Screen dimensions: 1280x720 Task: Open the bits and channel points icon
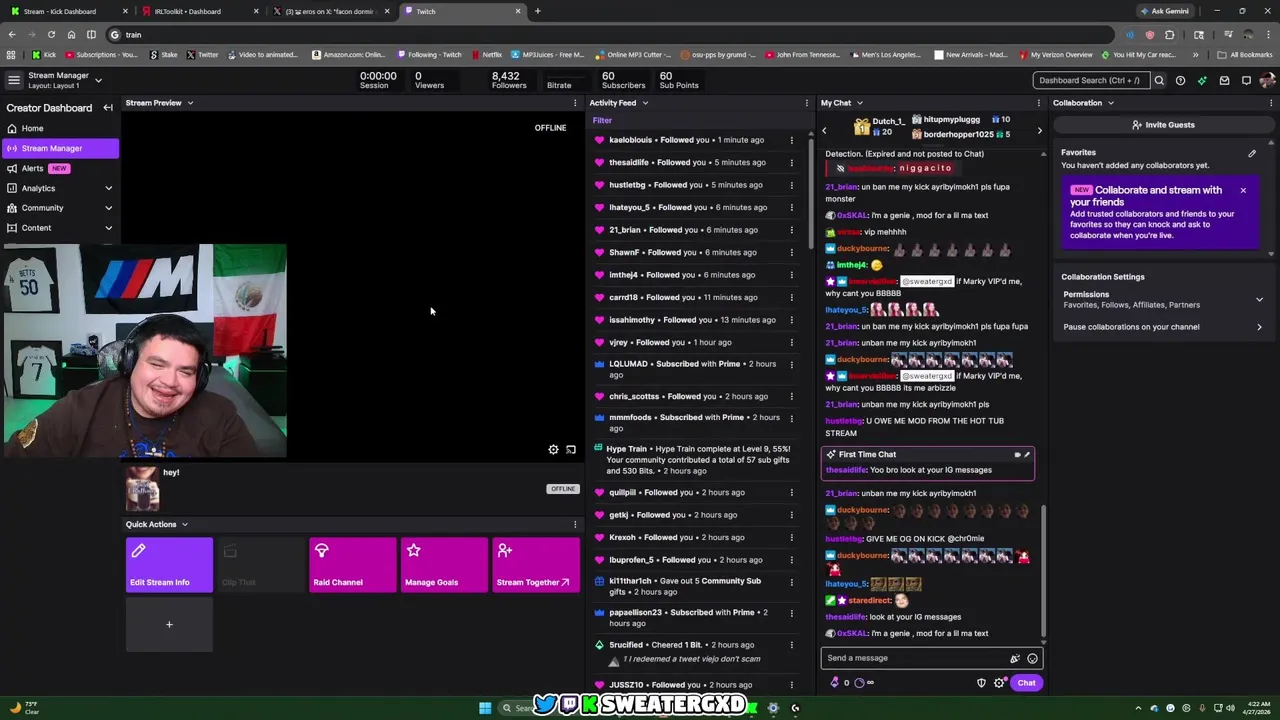[835, 683]
